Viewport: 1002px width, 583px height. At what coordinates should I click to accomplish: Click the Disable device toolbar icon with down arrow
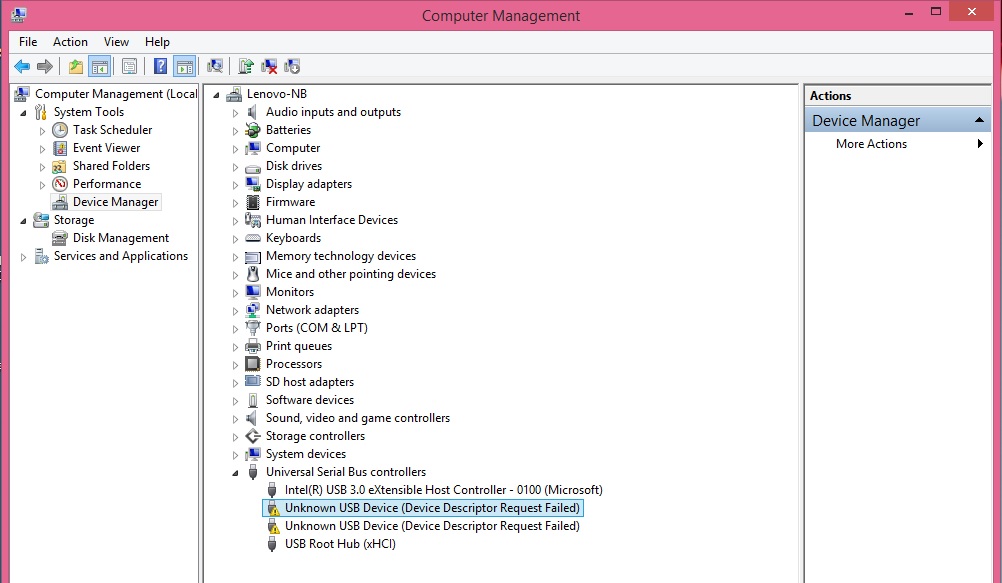[292, 66]
